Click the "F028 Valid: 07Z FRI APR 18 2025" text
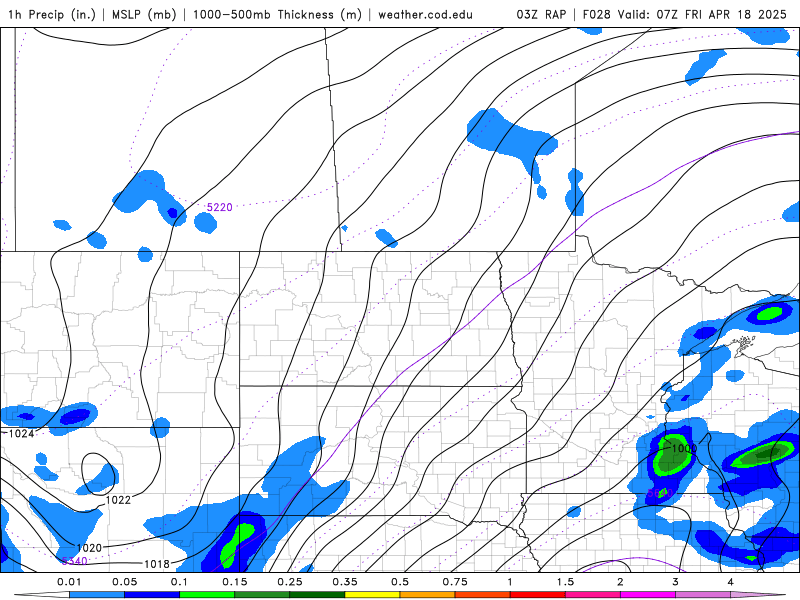 click(x=684, y=14)
